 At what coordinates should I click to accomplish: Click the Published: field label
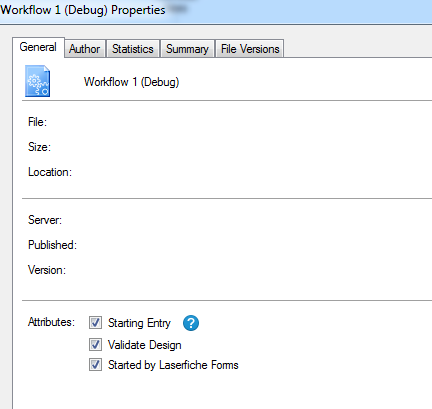tap(52, 245)
